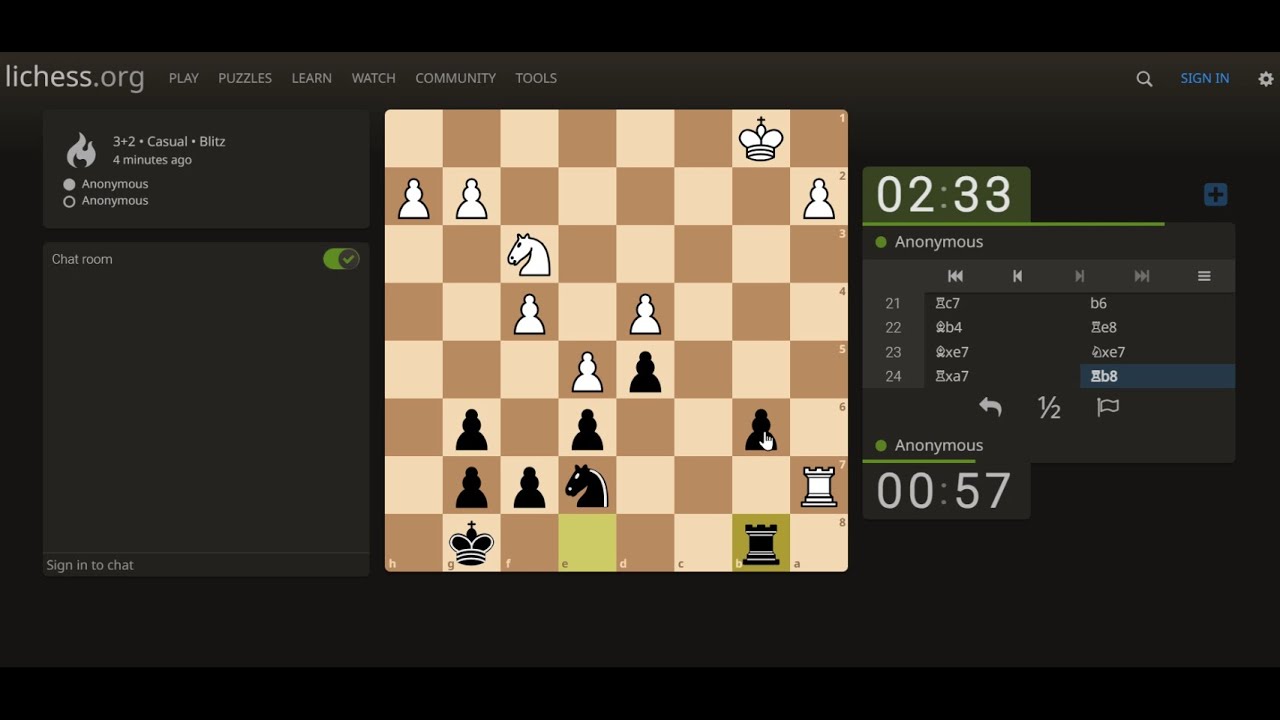Click the flame blitz game icon

point(82,150)
